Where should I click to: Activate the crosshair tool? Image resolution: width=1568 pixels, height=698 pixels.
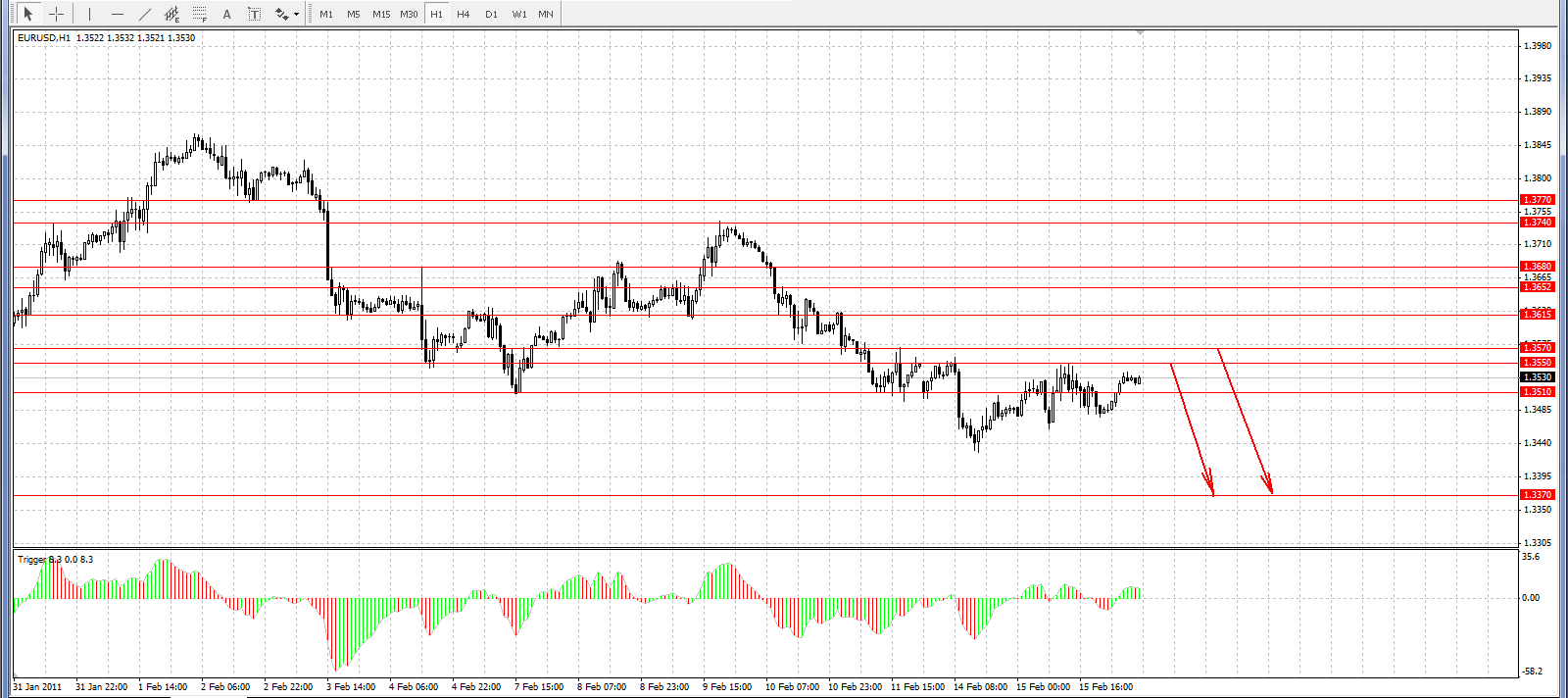pos(57,14)
